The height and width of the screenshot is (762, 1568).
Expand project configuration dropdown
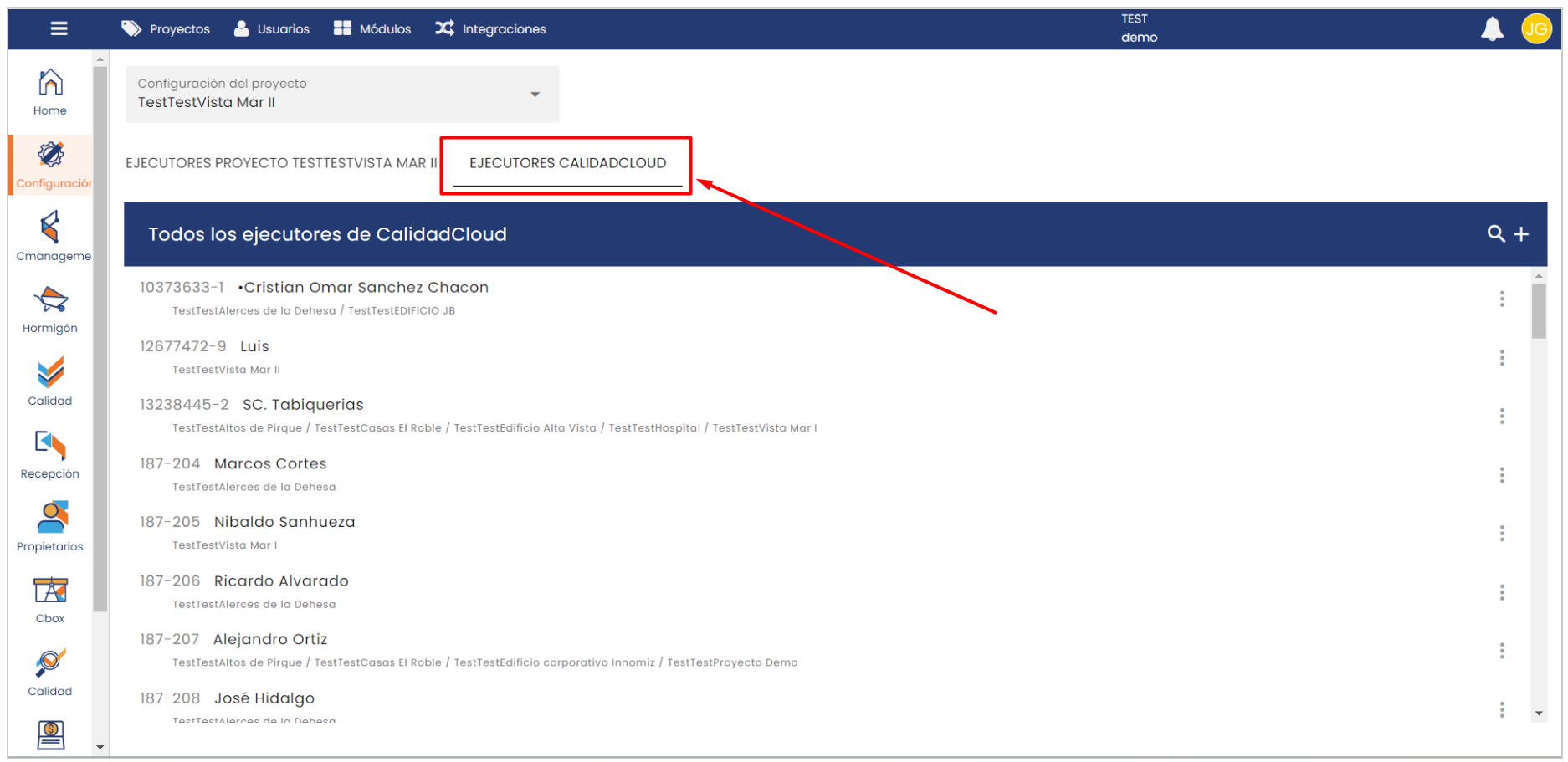pyautogui.click(x=535, y=95)
